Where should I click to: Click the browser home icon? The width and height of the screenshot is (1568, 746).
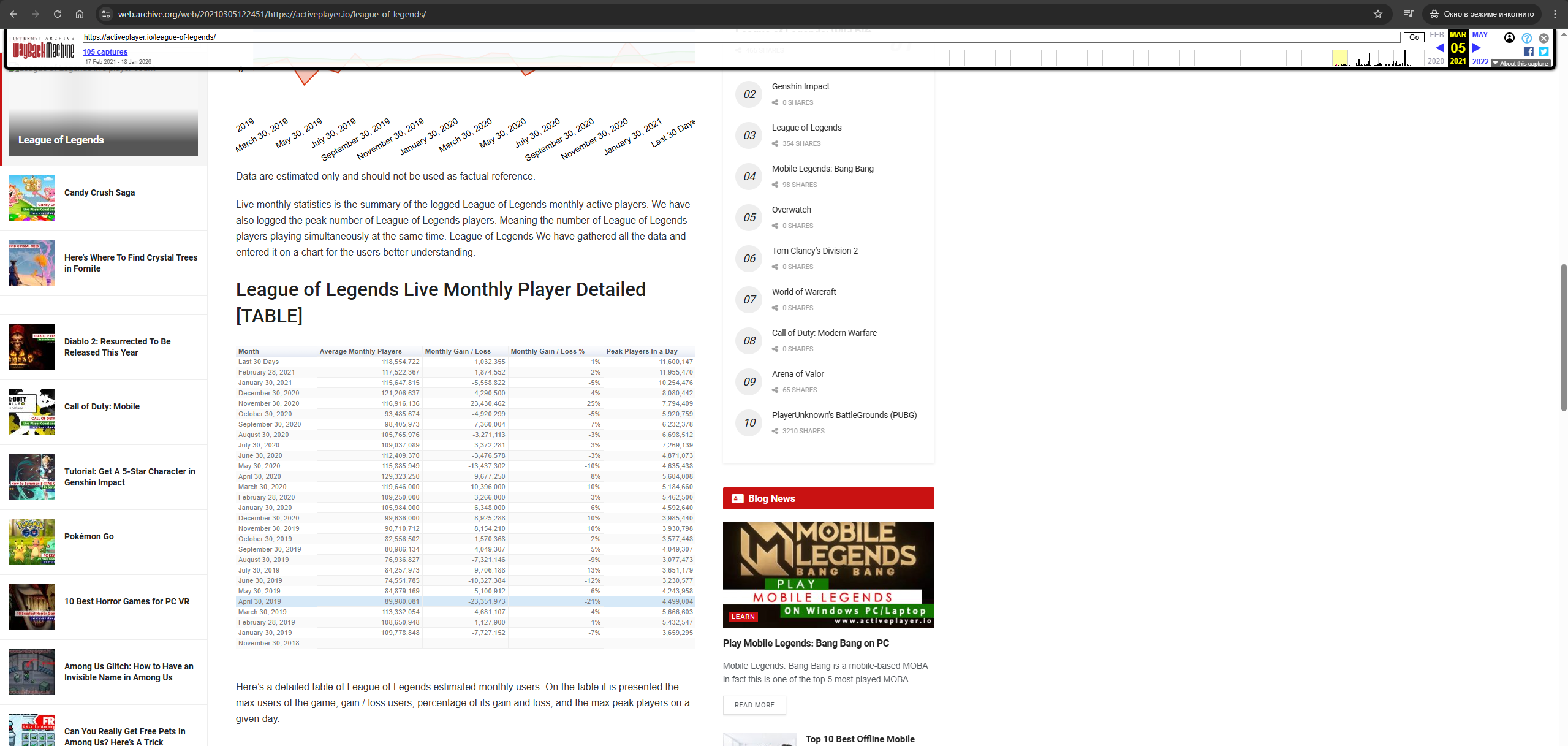80,14
